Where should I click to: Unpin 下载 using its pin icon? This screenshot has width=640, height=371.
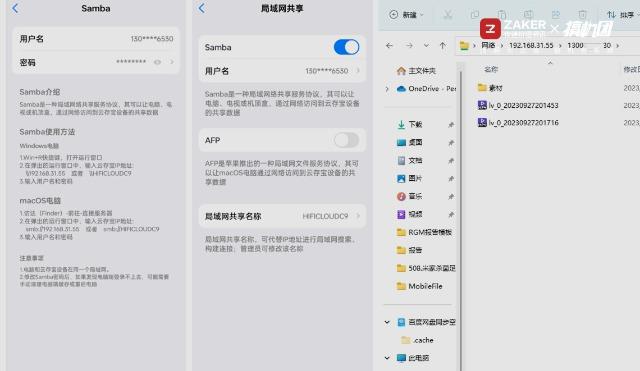pyautogui.click(x=451, y=125)
